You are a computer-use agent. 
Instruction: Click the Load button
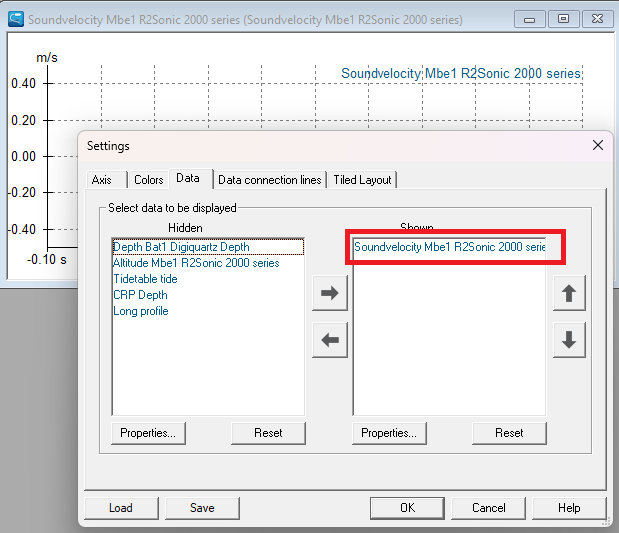(121, 508)
